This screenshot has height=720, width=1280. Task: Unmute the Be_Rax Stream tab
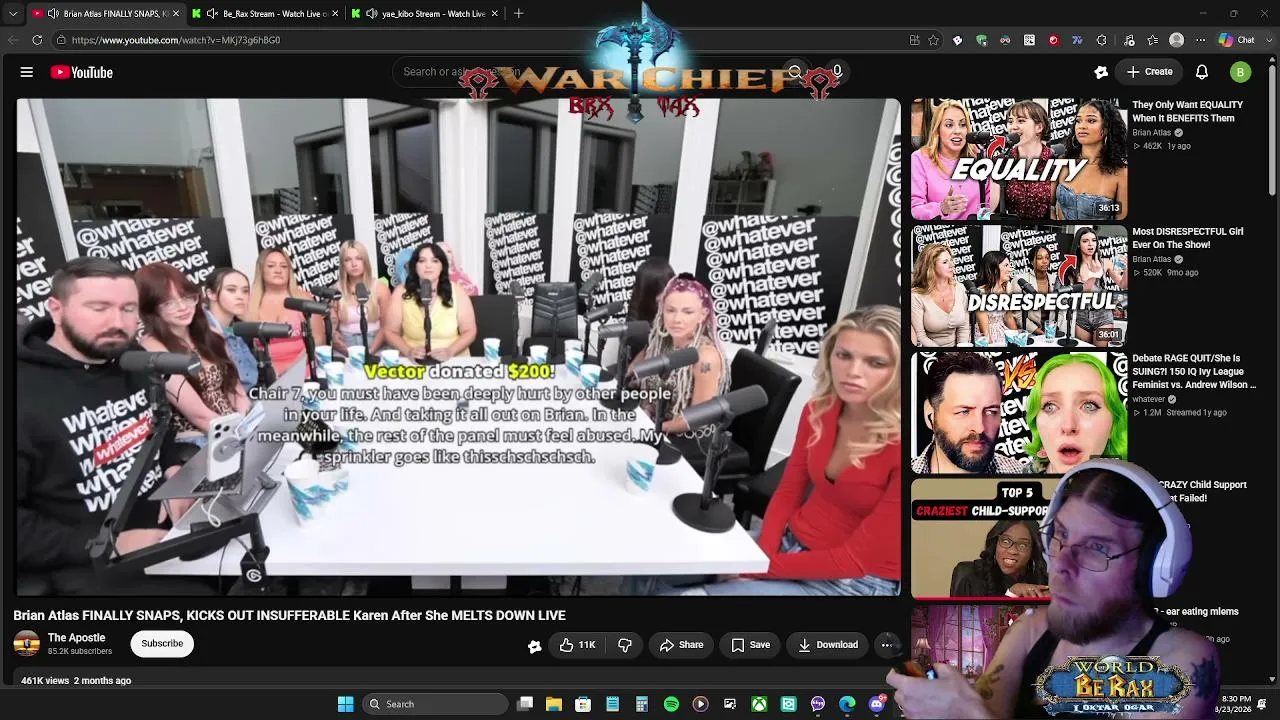point(212,14)
